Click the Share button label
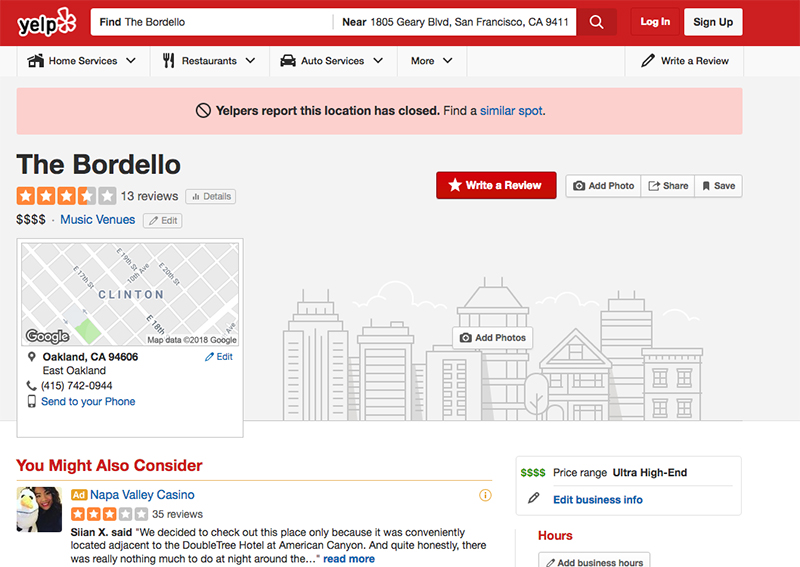The width and height of the screenshot is (800, 567). [676, 186]
